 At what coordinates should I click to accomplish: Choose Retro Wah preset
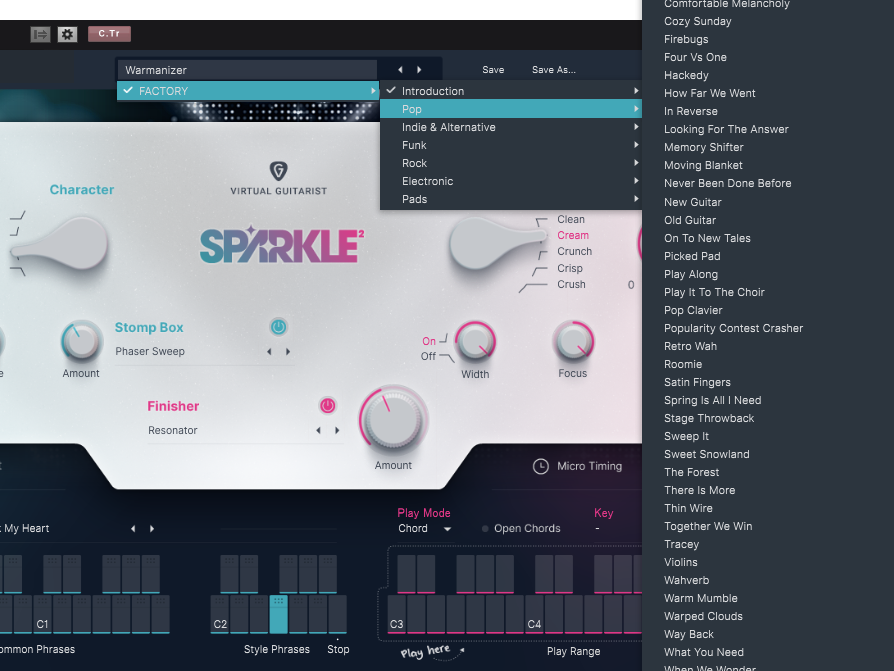(x=690, y=346)
